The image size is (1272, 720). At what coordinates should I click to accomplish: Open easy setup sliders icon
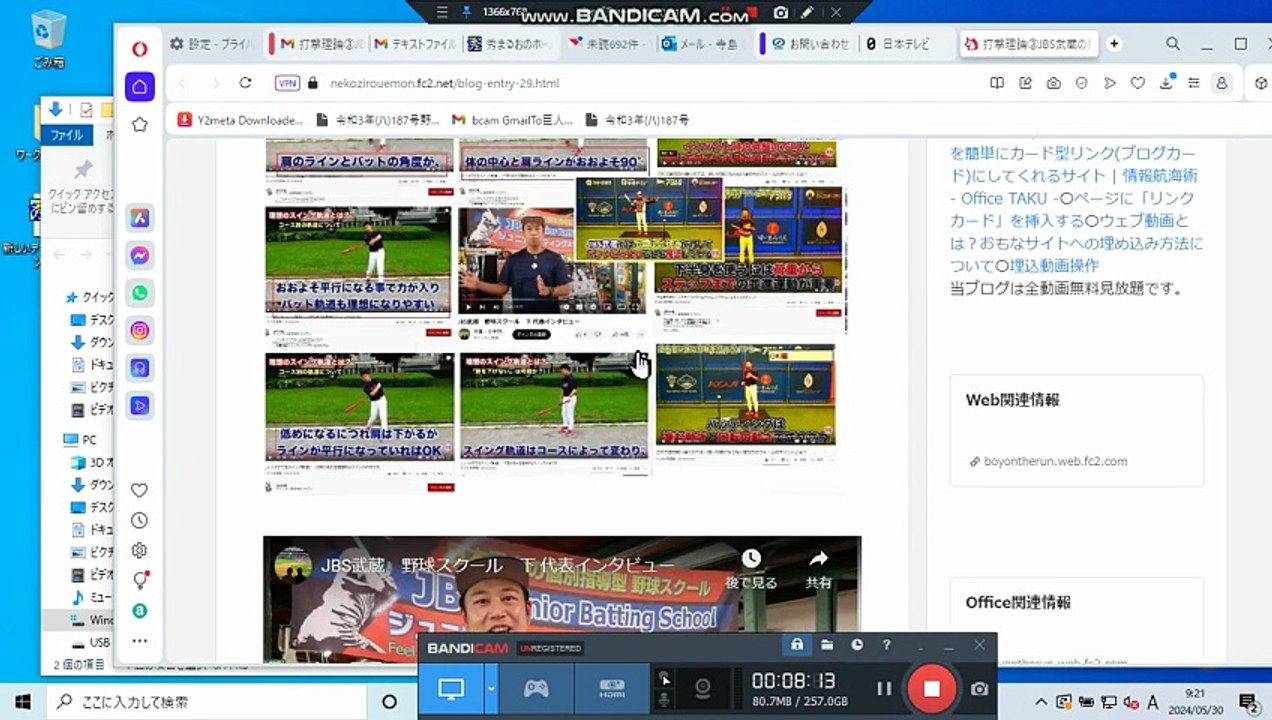1193,83
